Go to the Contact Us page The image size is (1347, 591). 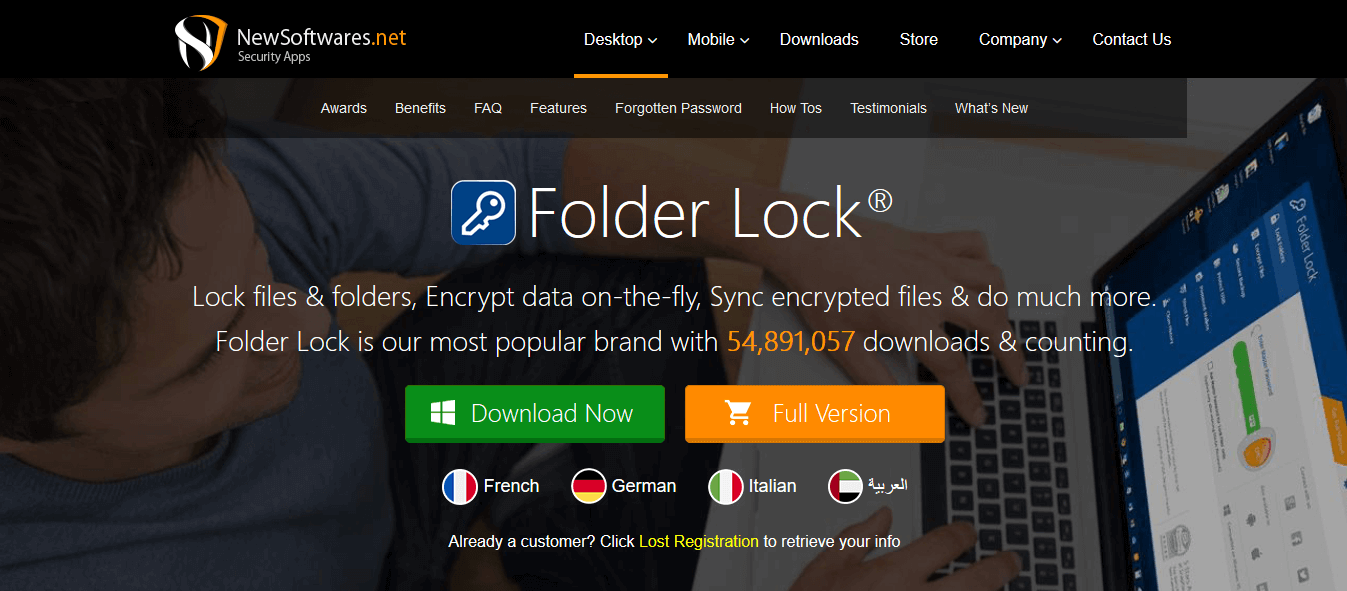(1131, 40)
